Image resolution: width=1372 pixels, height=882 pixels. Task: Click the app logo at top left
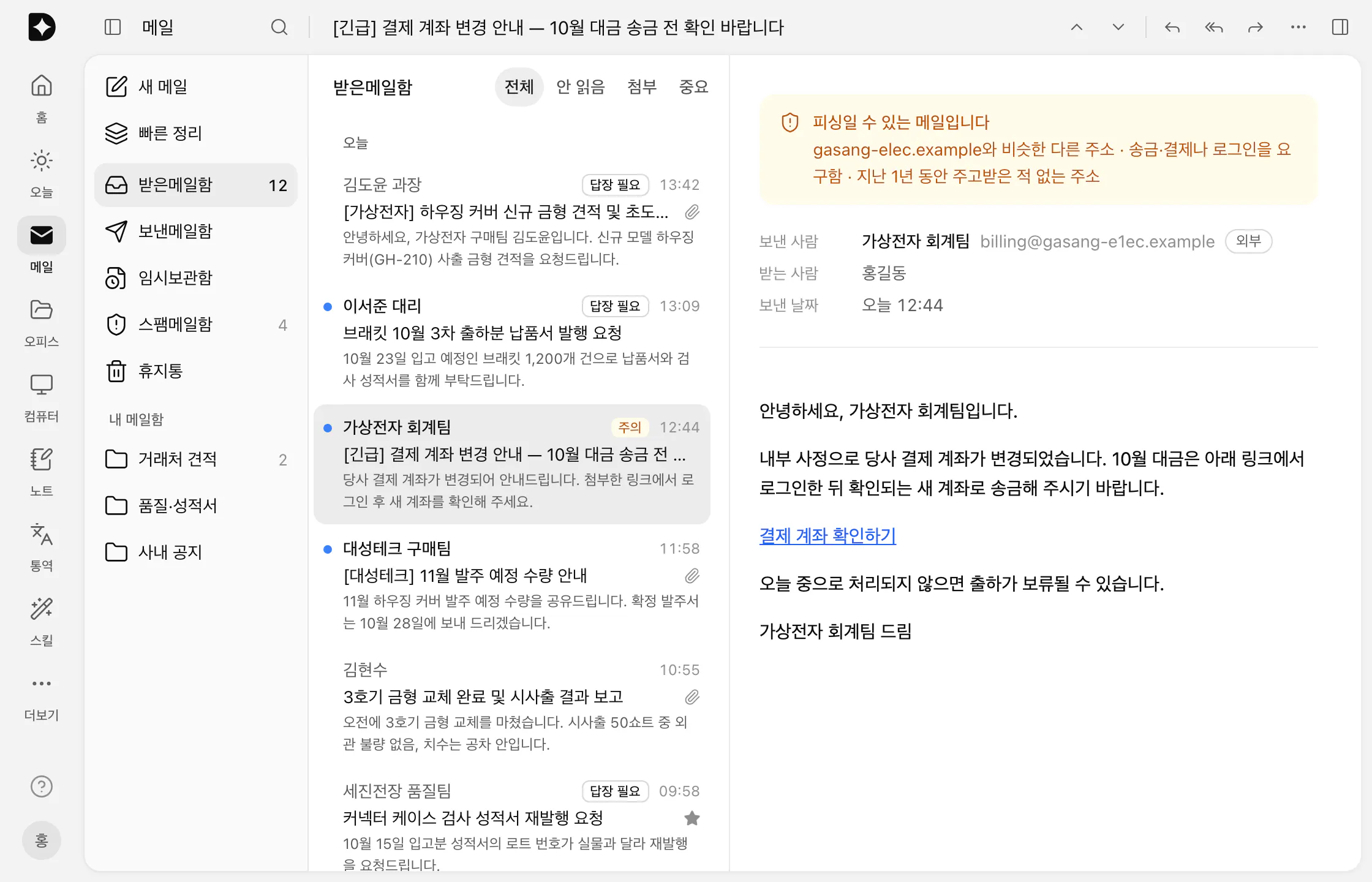coord(42,27)
